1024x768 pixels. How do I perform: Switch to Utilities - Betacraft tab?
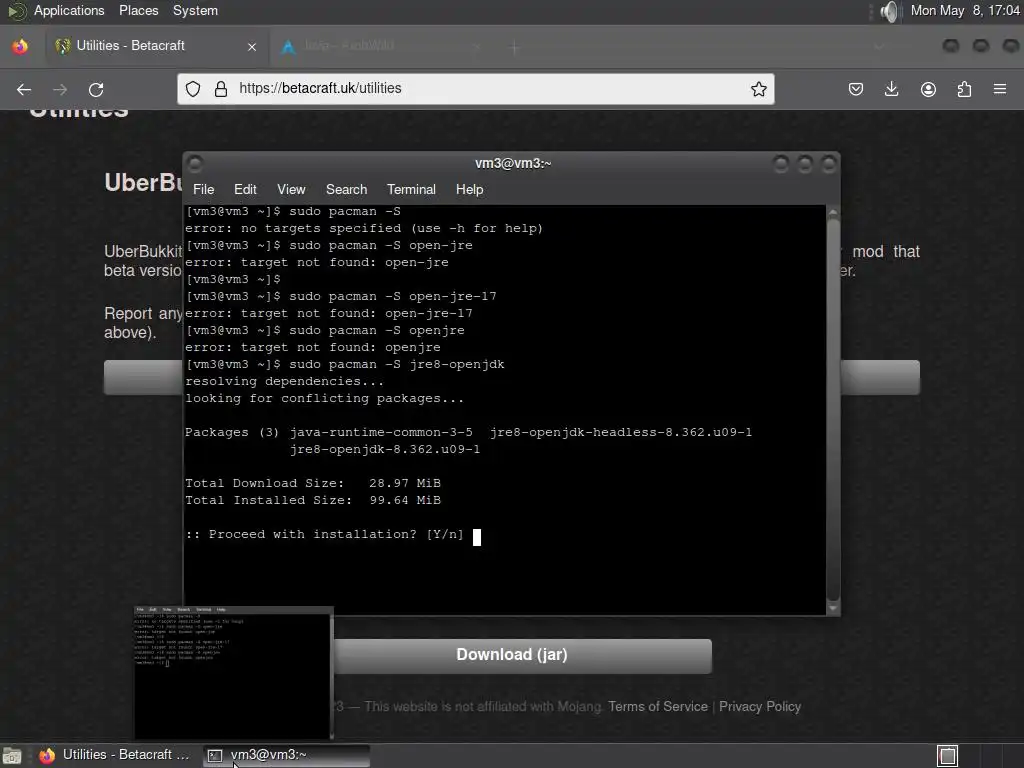[x=155, y=46]
